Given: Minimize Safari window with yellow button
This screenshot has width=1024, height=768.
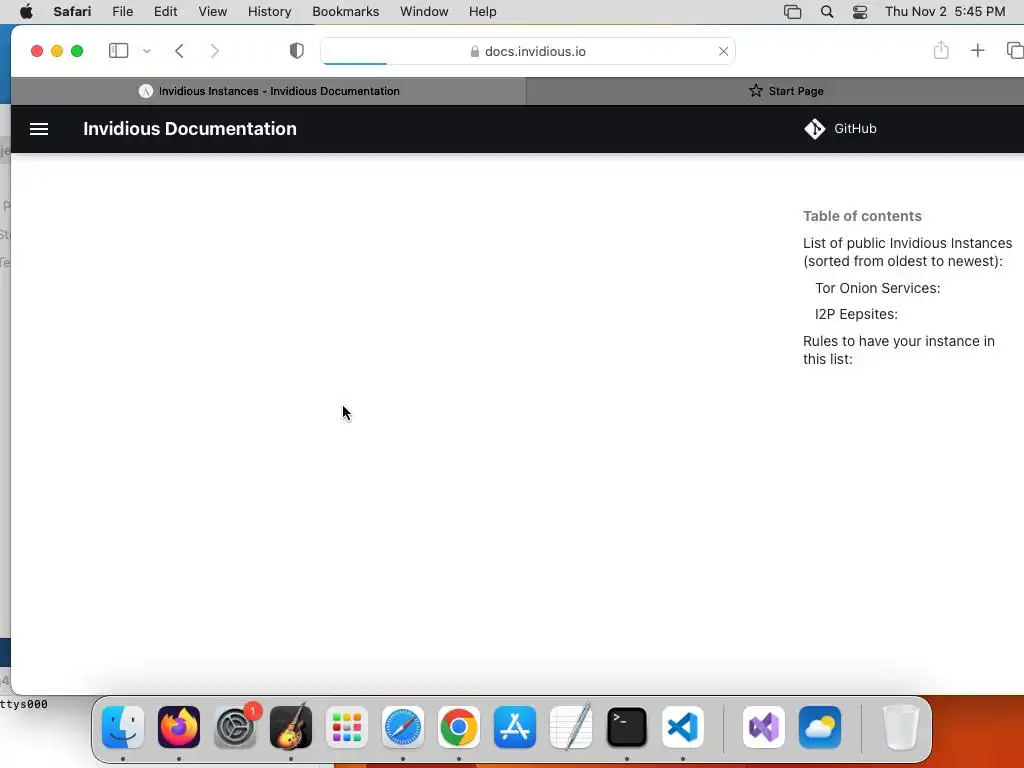Looking at the screenshot, I should click(x=57, y=51).
